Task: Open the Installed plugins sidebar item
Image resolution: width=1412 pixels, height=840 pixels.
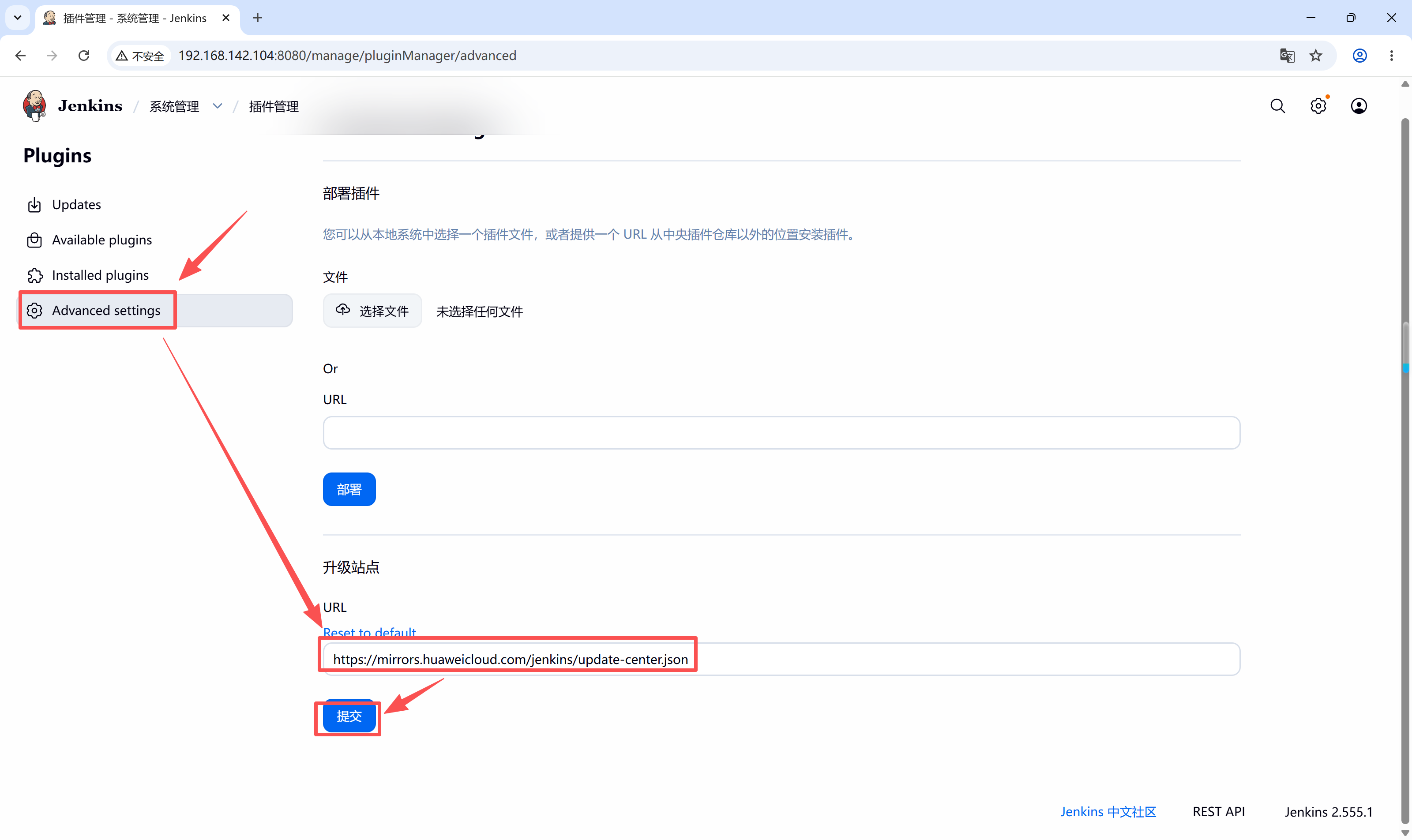Action: click(x=154, y=275)
